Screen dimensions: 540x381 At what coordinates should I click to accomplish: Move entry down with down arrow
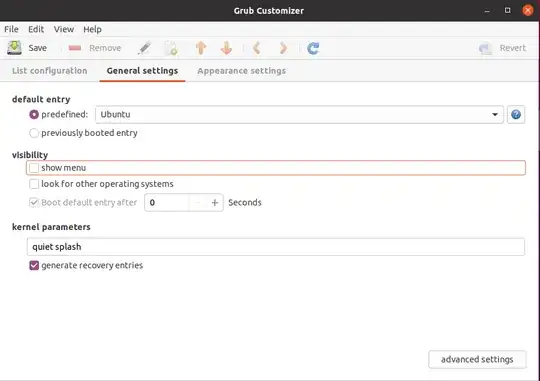click(x=226, y=48)
